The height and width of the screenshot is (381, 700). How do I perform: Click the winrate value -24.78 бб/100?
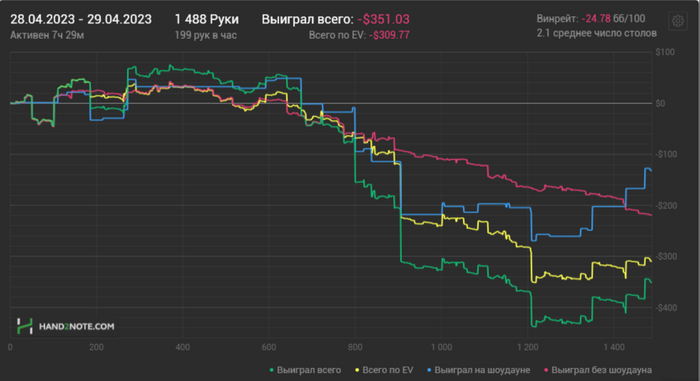point(613,18)
